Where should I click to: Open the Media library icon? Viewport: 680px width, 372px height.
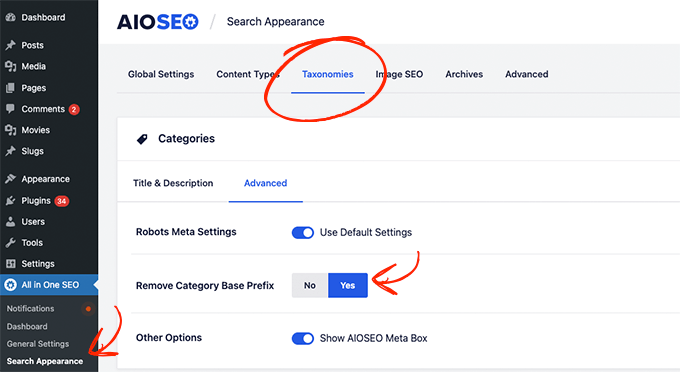click(10, 66)
